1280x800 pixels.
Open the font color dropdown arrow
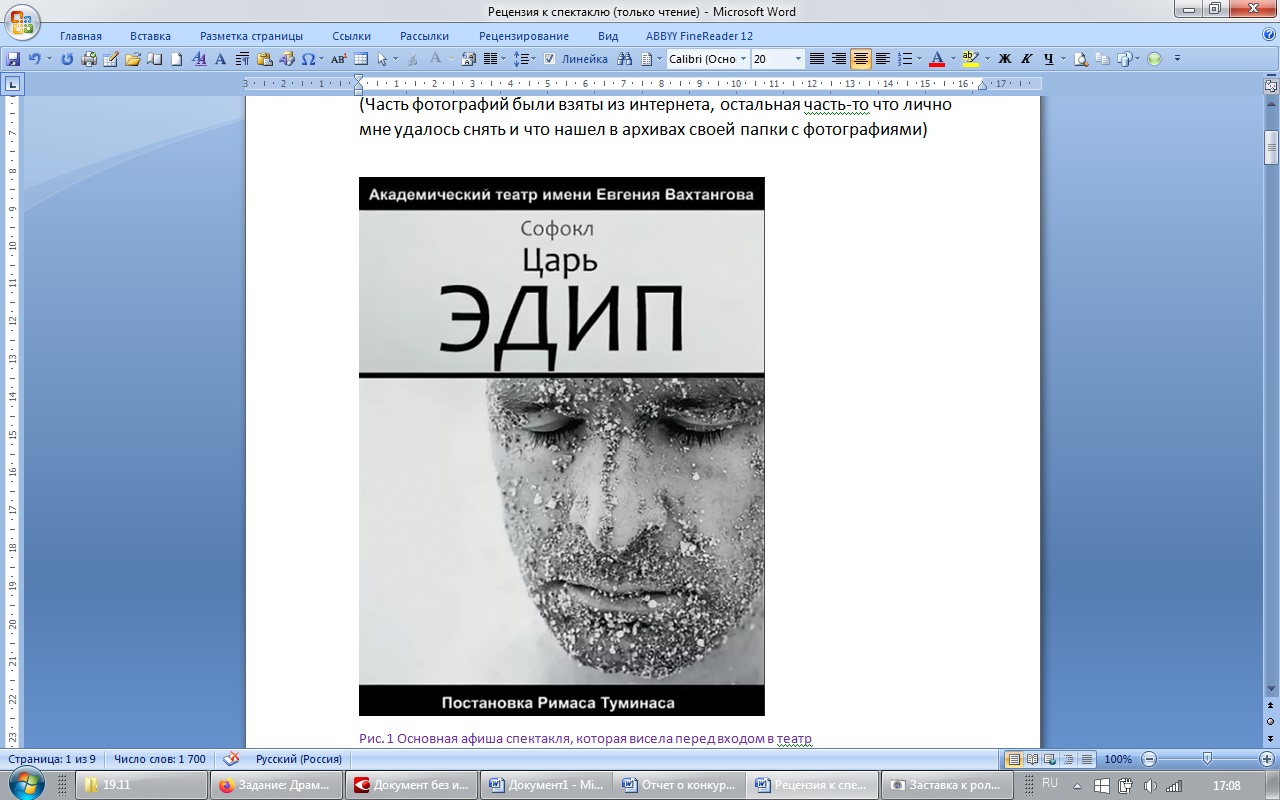pyautogui.click(x=953, y=59)
